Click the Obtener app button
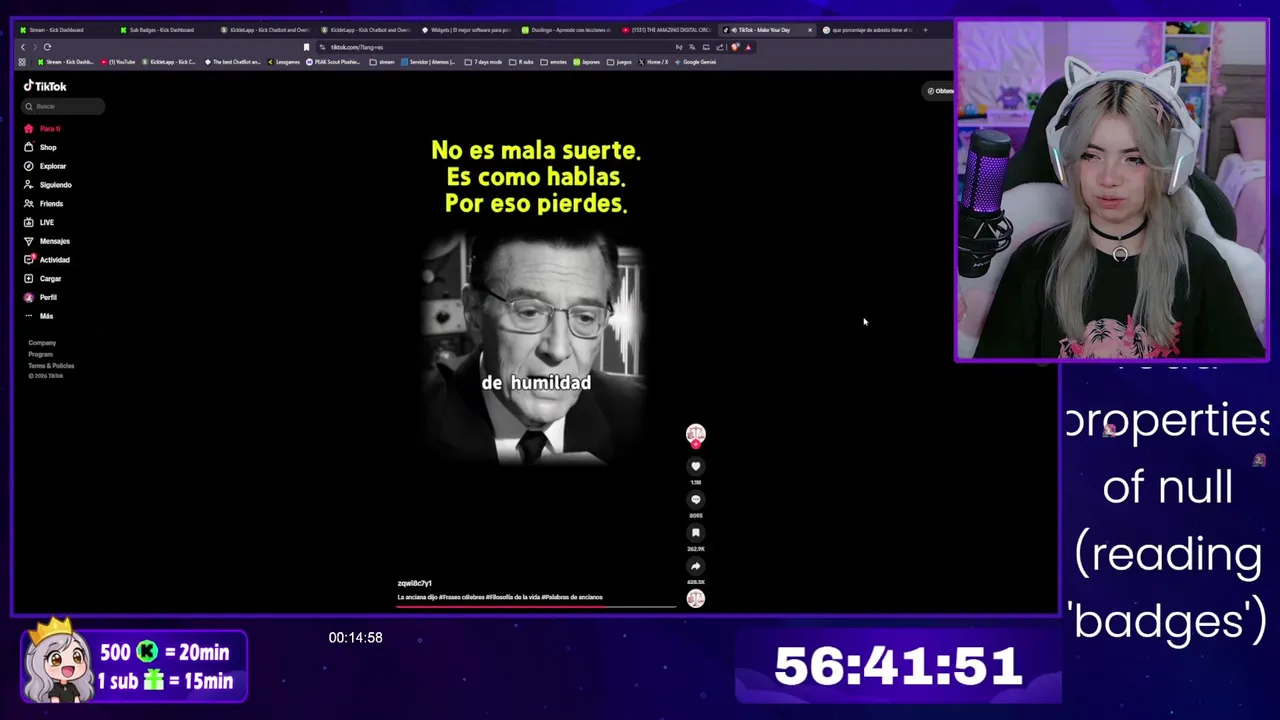 pyautogui.click(x=940, y=91)
